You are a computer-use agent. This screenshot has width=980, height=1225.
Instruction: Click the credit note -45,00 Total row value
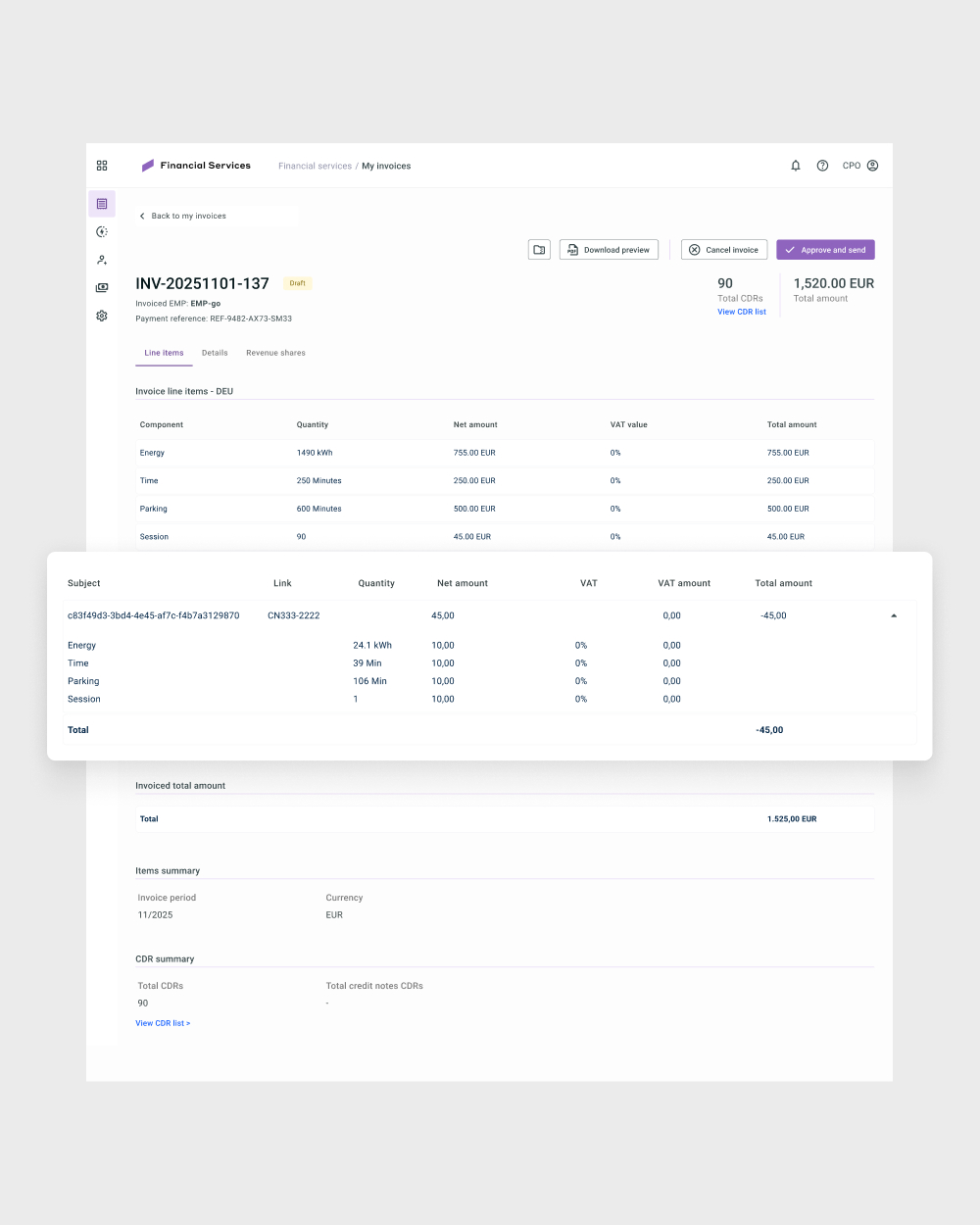tap(769, 730)
